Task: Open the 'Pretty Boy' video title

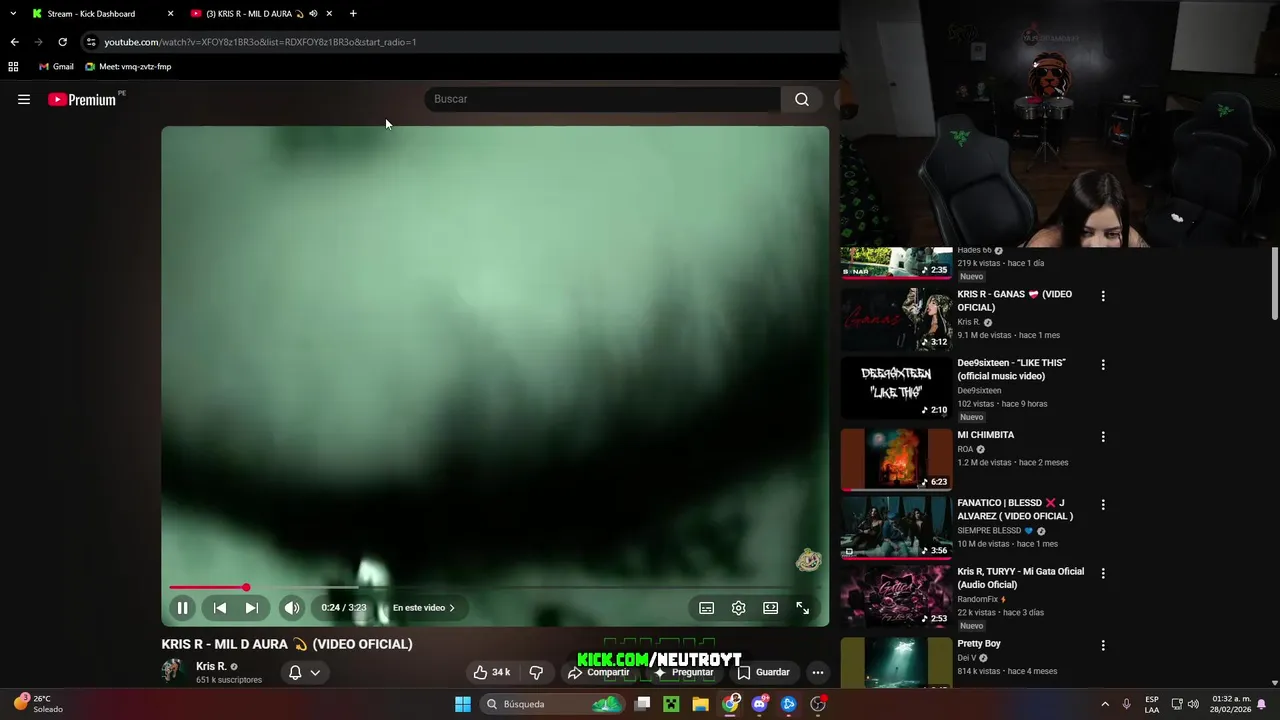Action: tap(979, 644)
